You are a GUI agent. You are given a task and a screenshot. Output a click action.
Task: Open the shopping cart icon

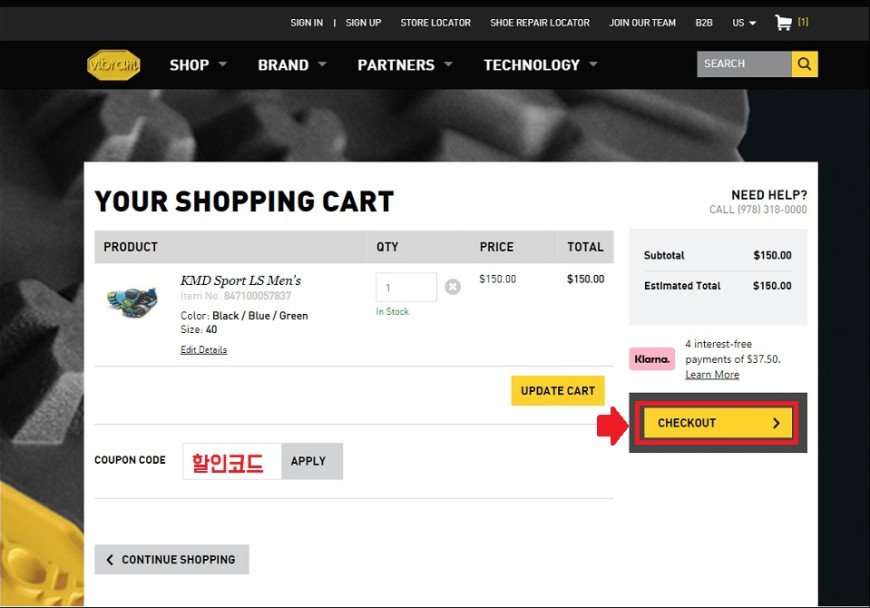pyautogui.click(x=783, y=23)
